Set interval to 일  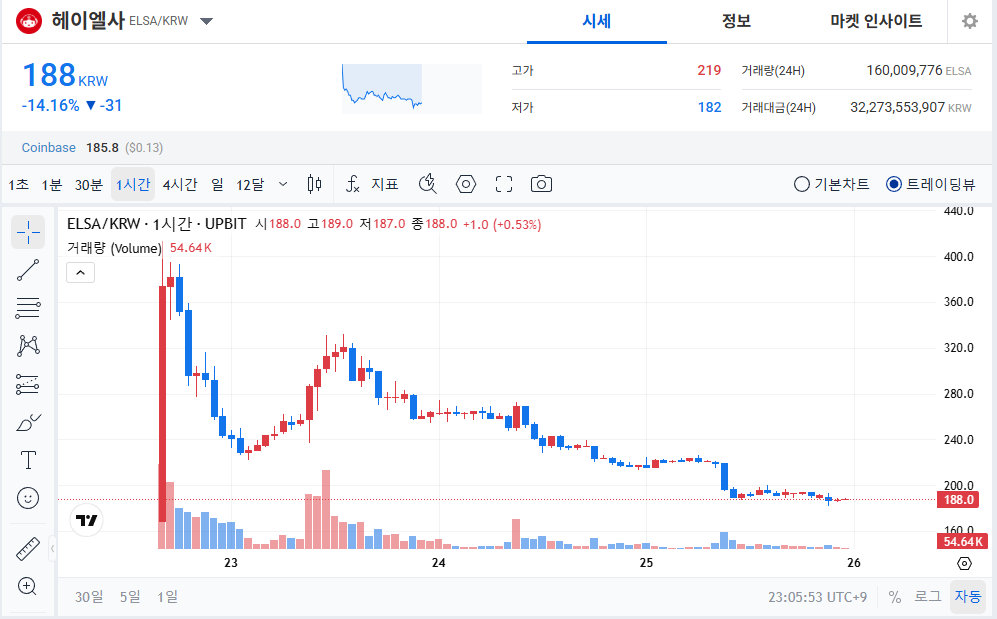(x=217, y=184)
